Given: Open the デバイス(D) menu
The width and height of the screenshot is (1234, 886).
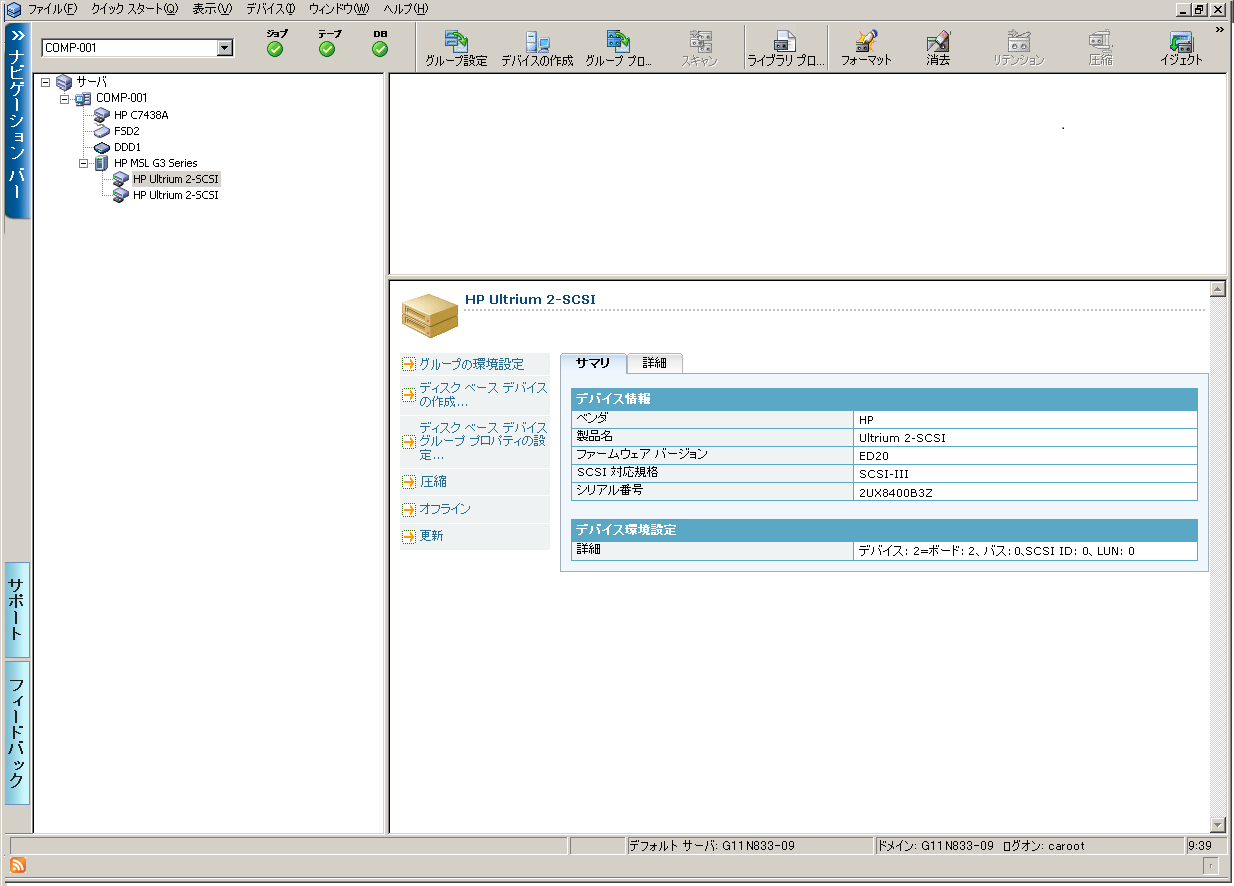Looking at the screenshot, I should pos(271,9).
